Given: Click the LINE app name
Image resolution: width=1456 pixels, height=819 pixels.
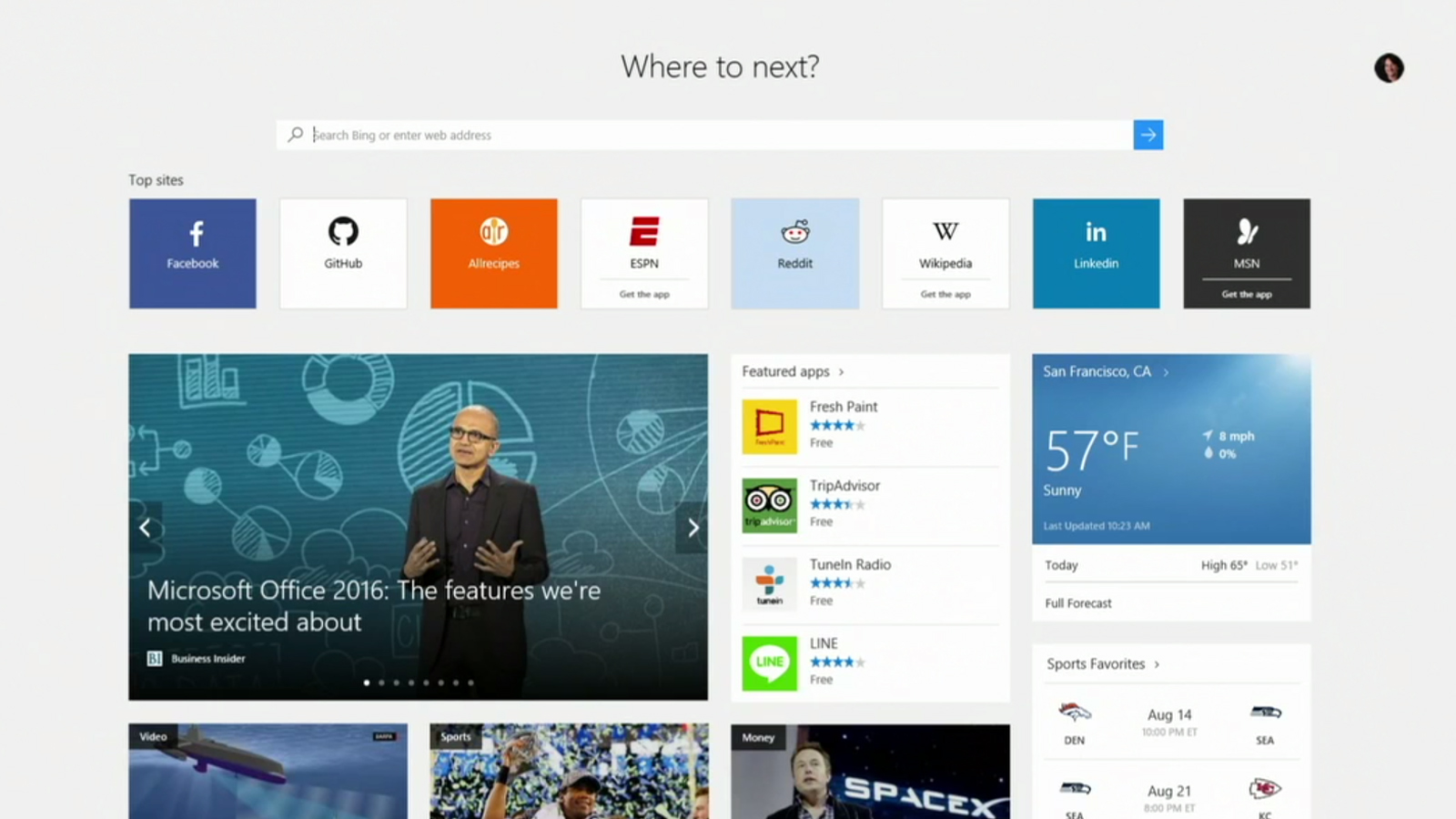Looking at the screenshot, I should [824, 643].
